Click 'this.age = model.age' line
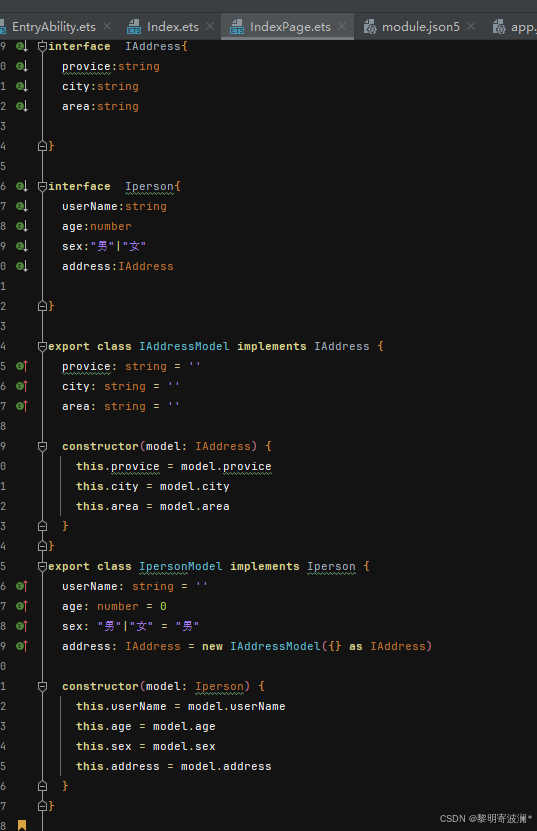 tap(146, 727)
